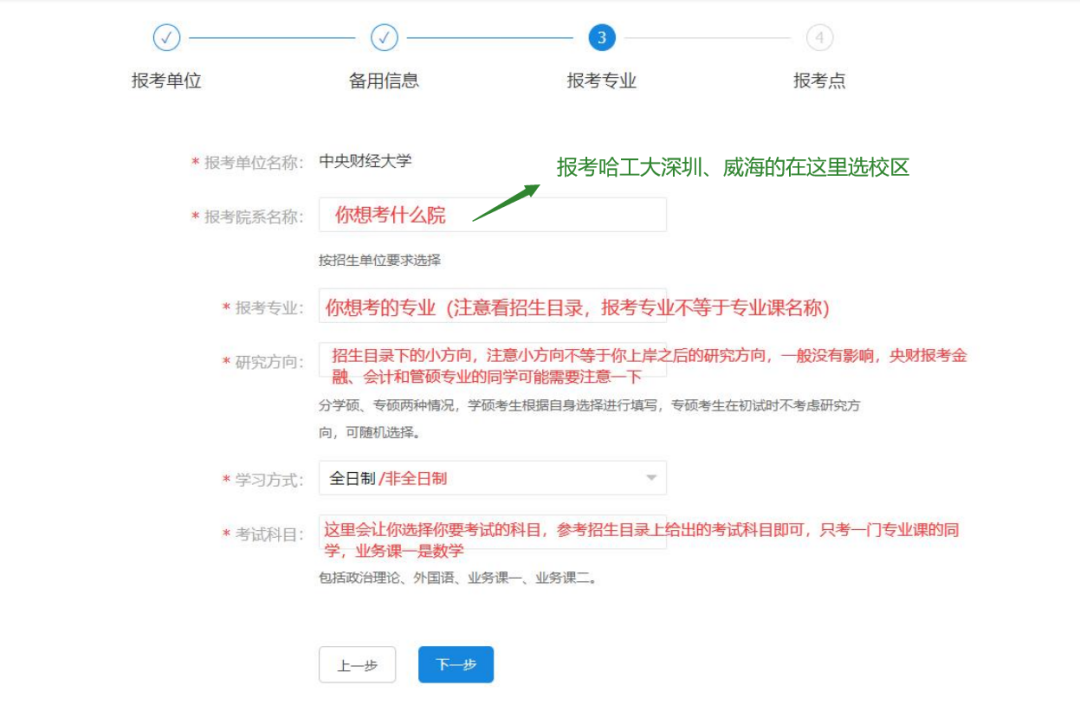The width and height of the screenshot is (1080, 711).
Task: Open the 学习方式 dropdown arrow
Action: (649, 477)
